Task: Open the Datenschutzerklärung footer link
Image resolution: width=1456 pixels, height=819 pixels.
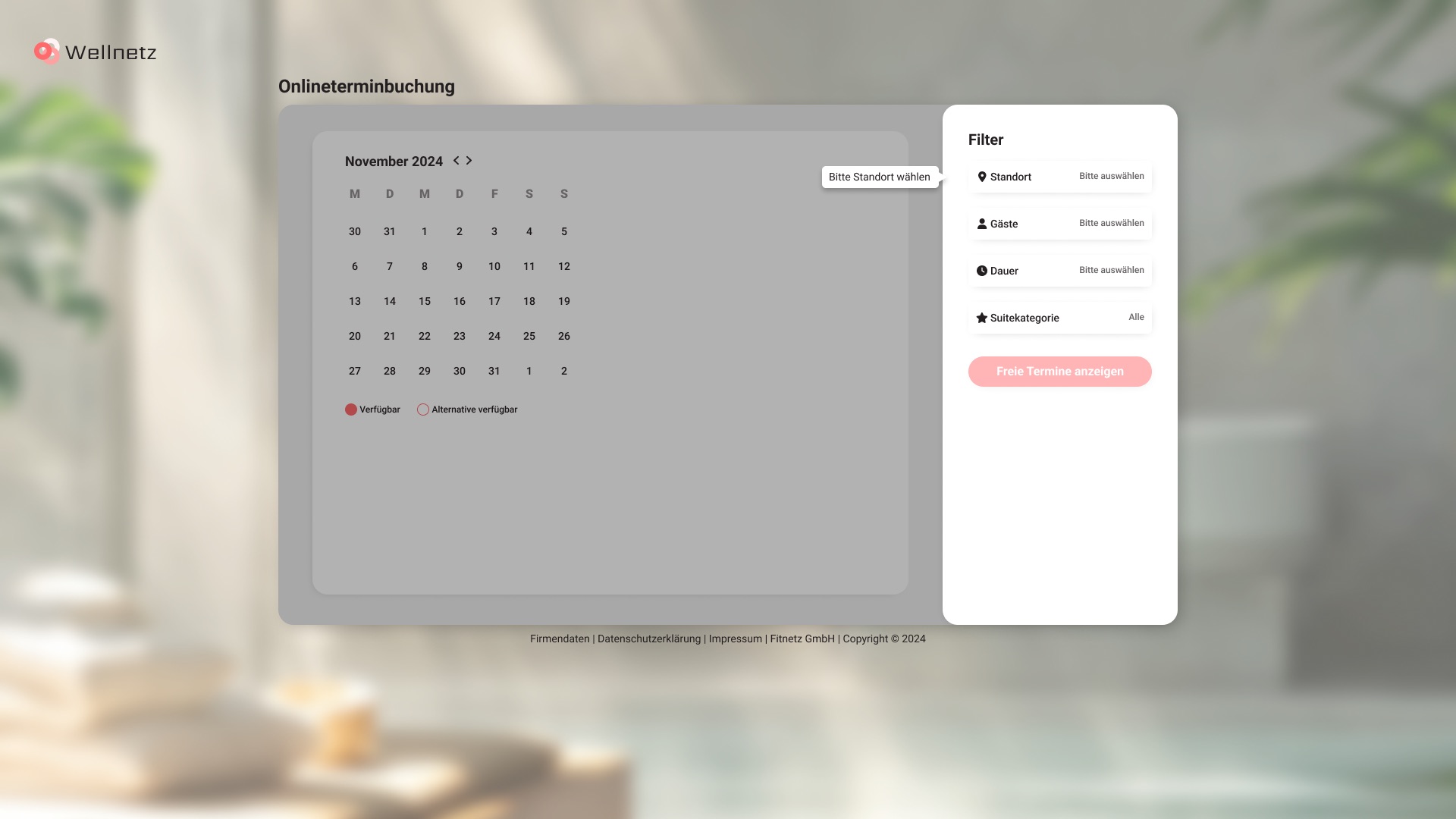Action: (649, 639)
